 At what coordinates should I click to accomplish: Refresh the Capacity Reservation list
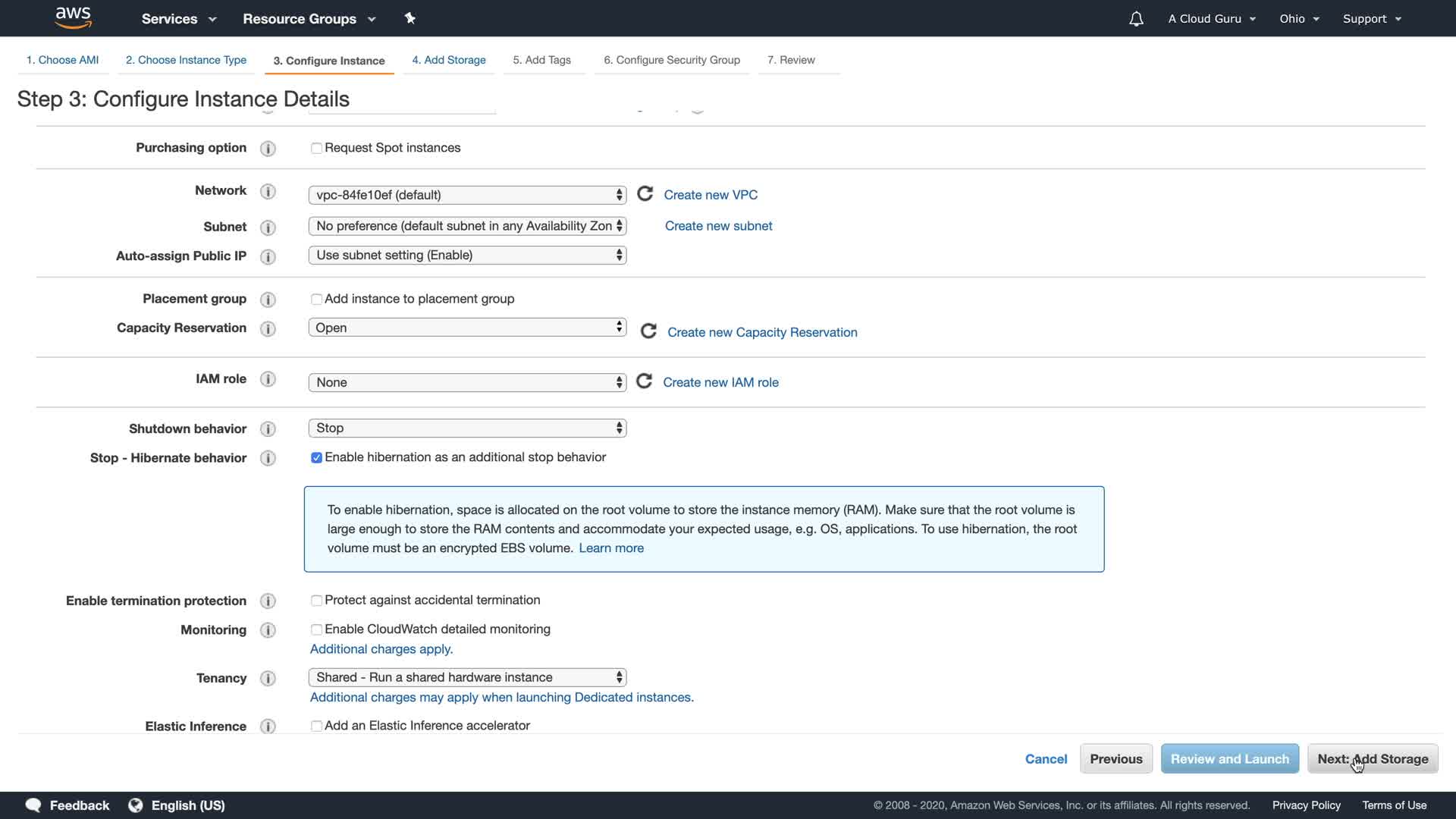tap(648, 331)
